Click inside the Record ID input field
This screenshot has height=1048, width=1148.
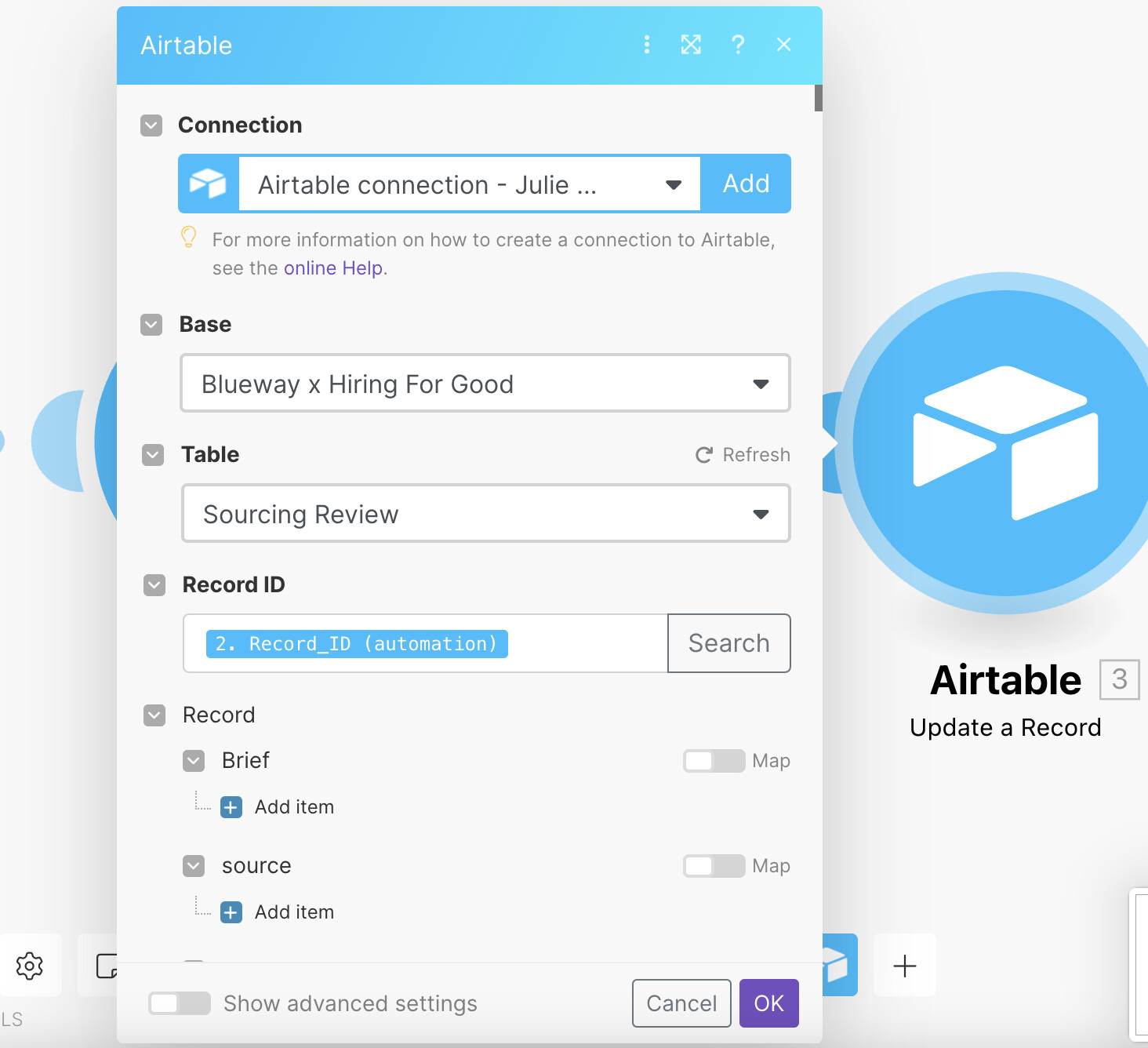[x=426, y=643]
